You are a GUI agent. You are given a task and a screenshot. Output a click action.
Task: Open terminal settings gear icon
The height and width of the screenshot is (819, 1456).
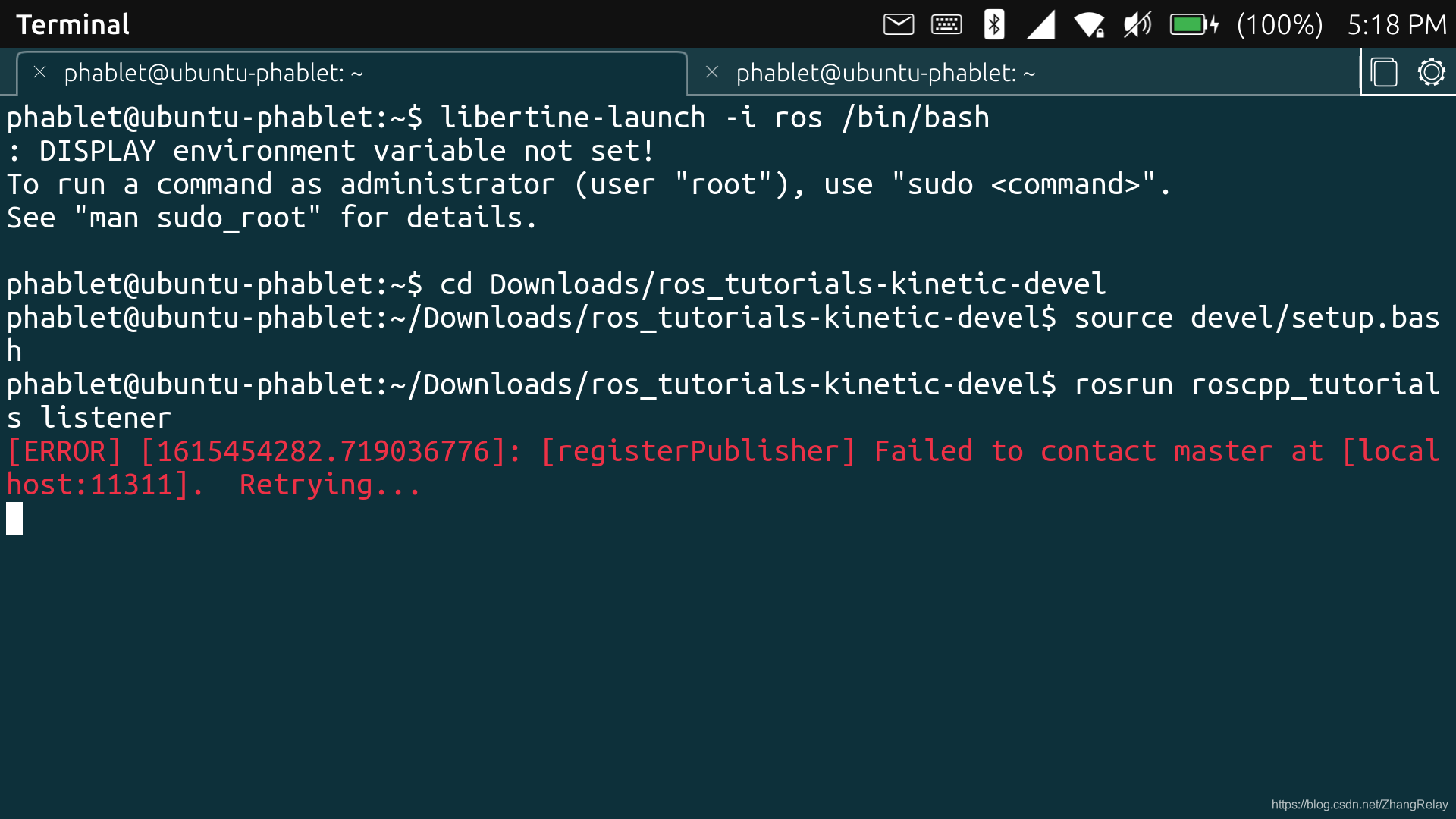1431,73
